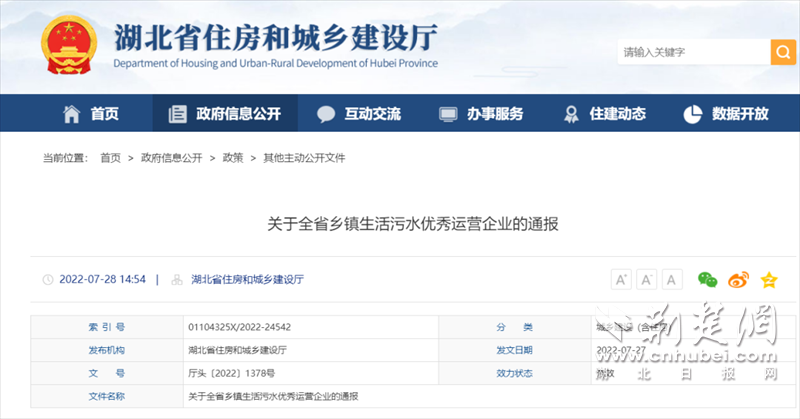This screenshot has width=800, height=419.
Task: Click the monitor icon beside 办事服务
Action: [448, 114]
